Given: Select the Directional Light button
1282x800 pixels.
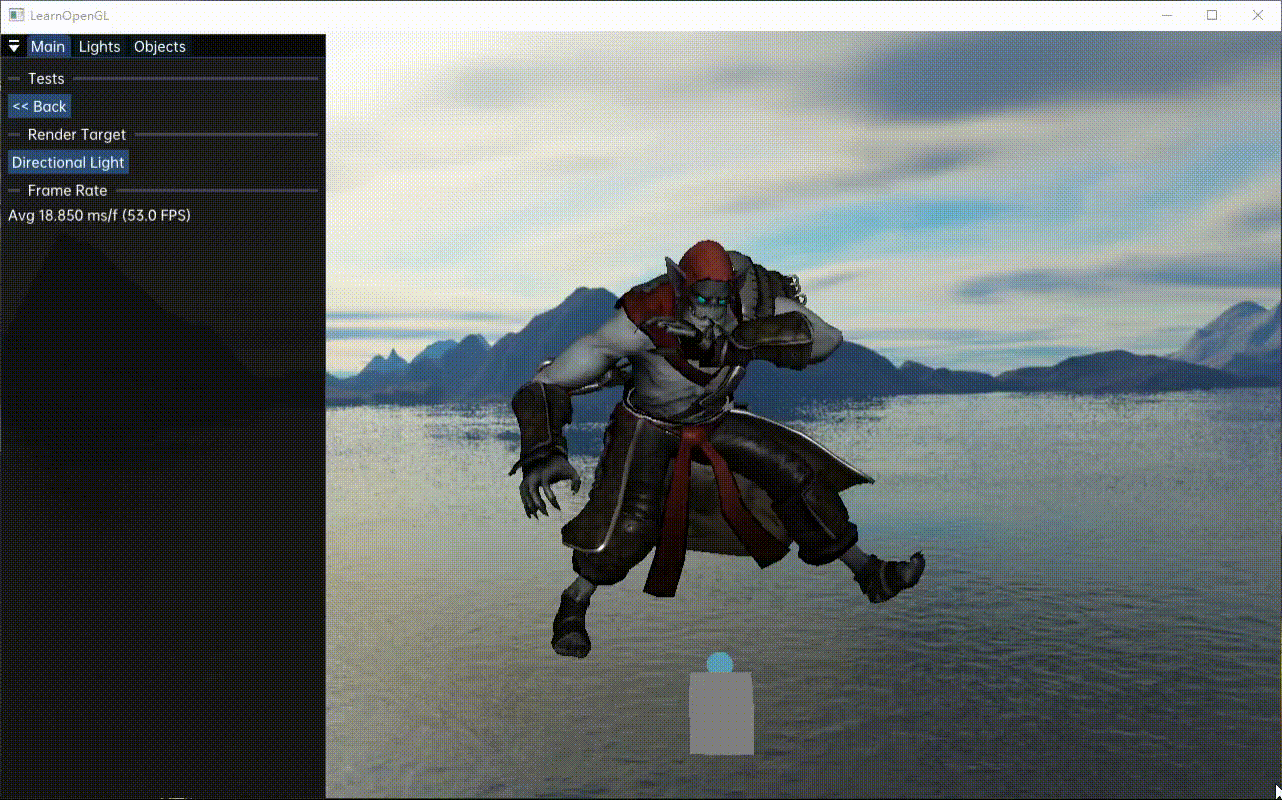Looking at the screenshot, I should pos(68,163).
